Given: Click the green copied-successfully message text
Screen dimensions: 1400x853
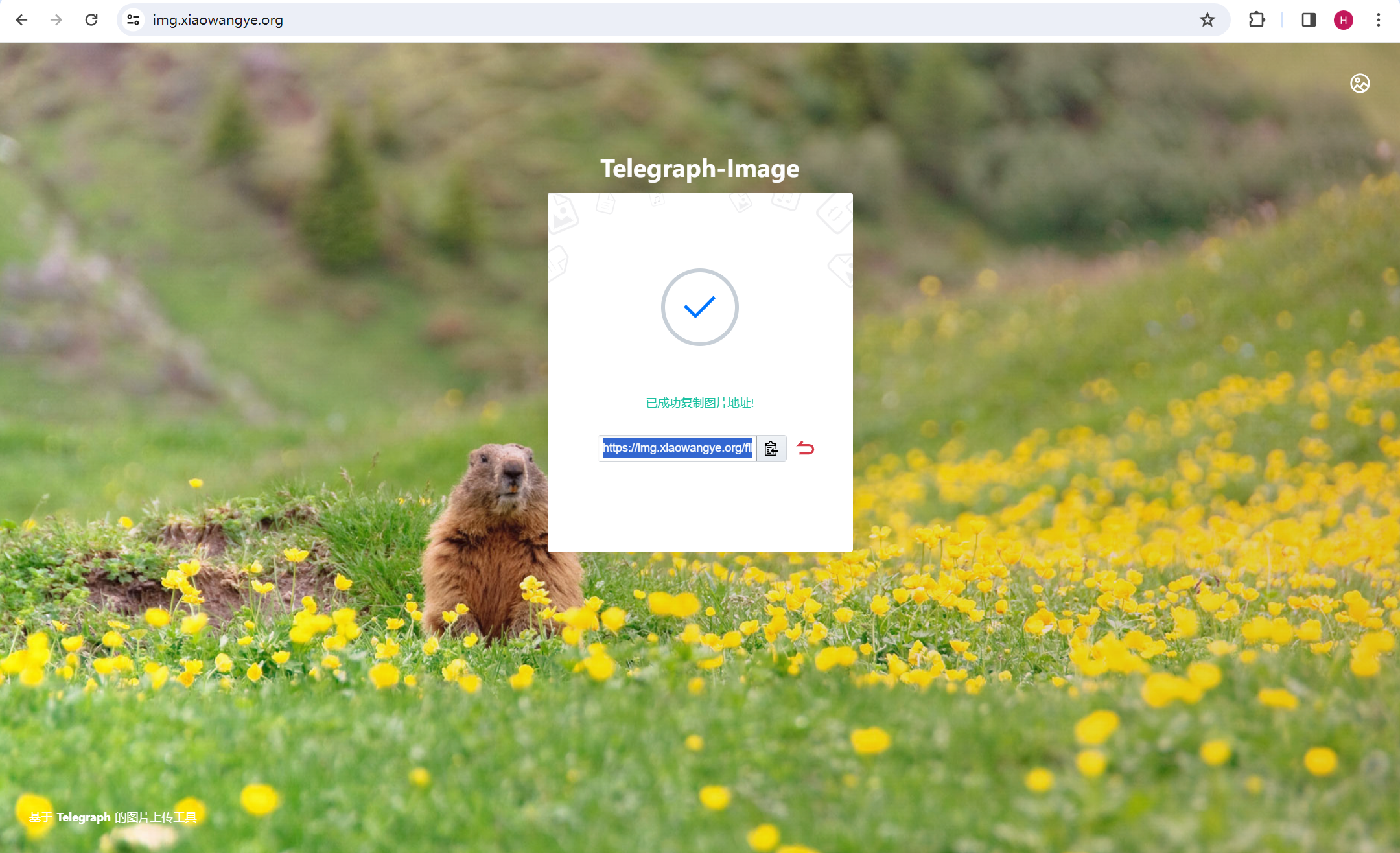Looking at the screenshot, I should (699, 403).
